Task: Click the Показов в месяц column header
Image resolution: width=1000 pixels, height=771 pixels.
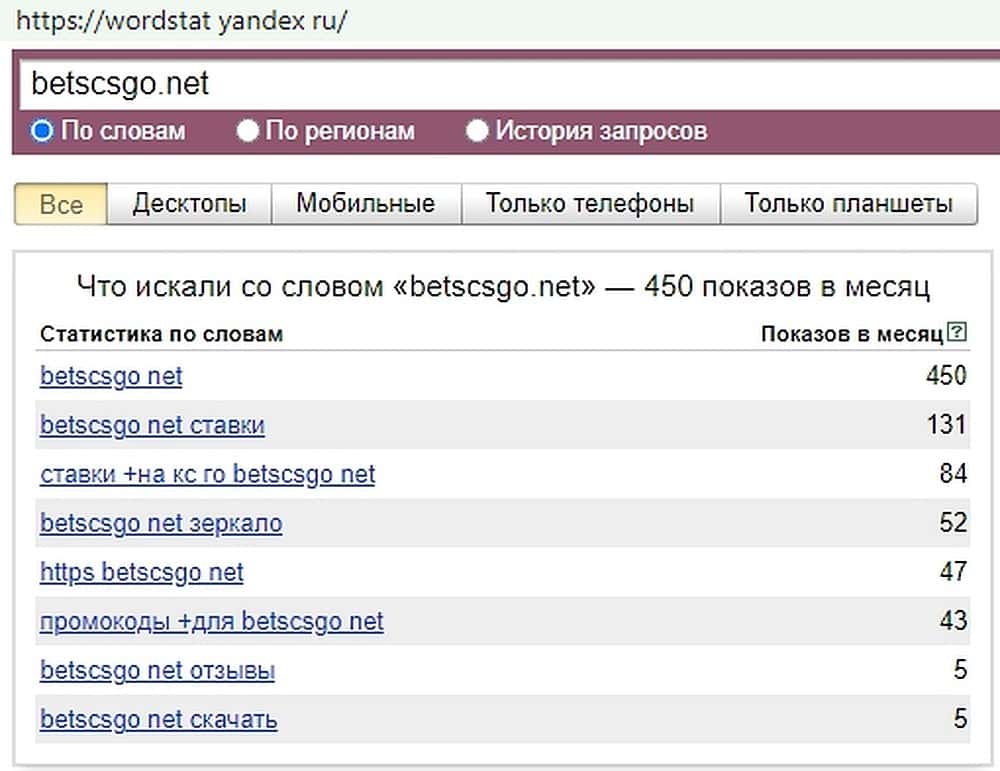Action: tap(851, 334)
